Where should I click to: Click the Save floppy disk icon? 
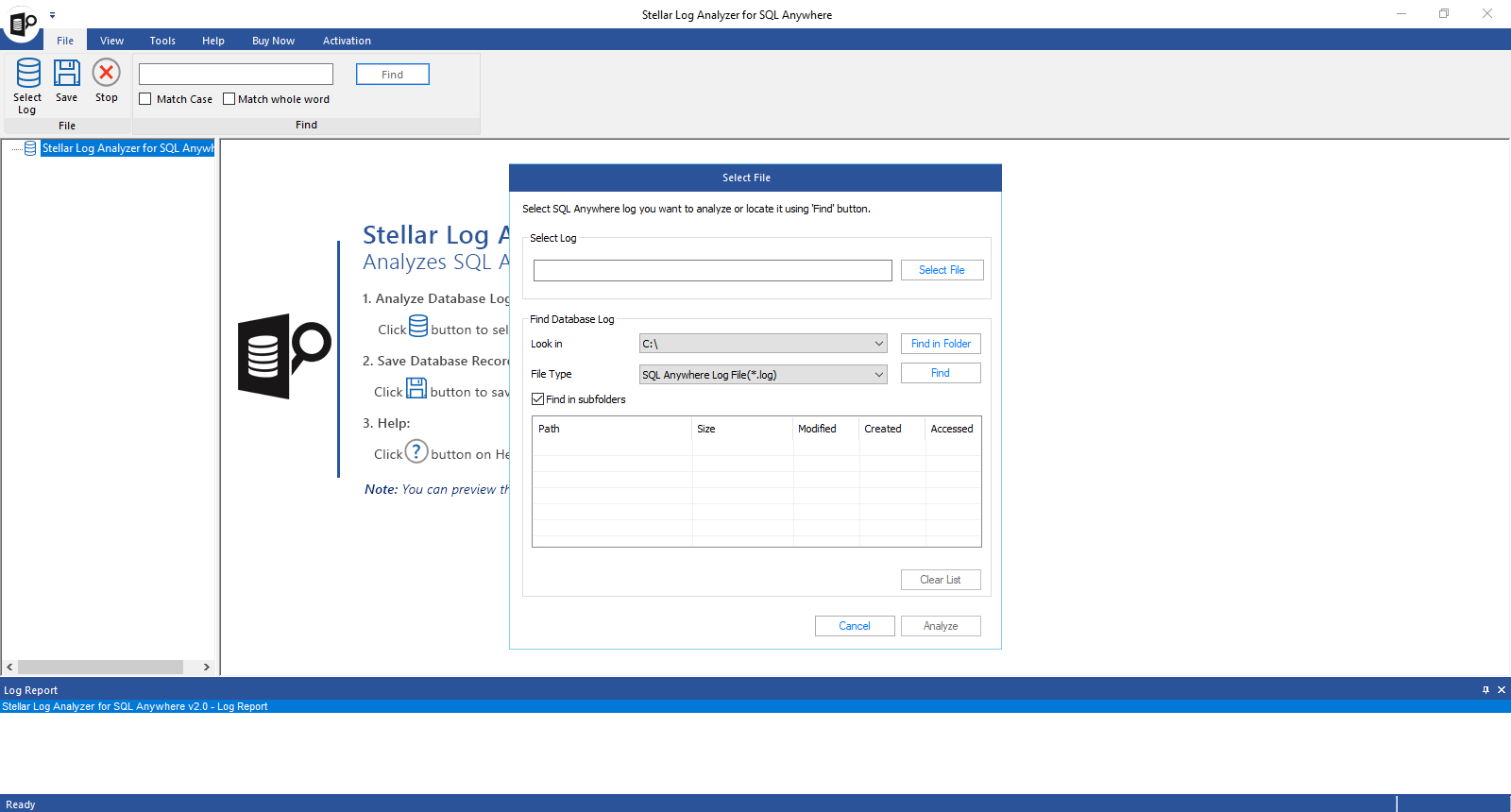pyautogui.click(x=67, y=73)
